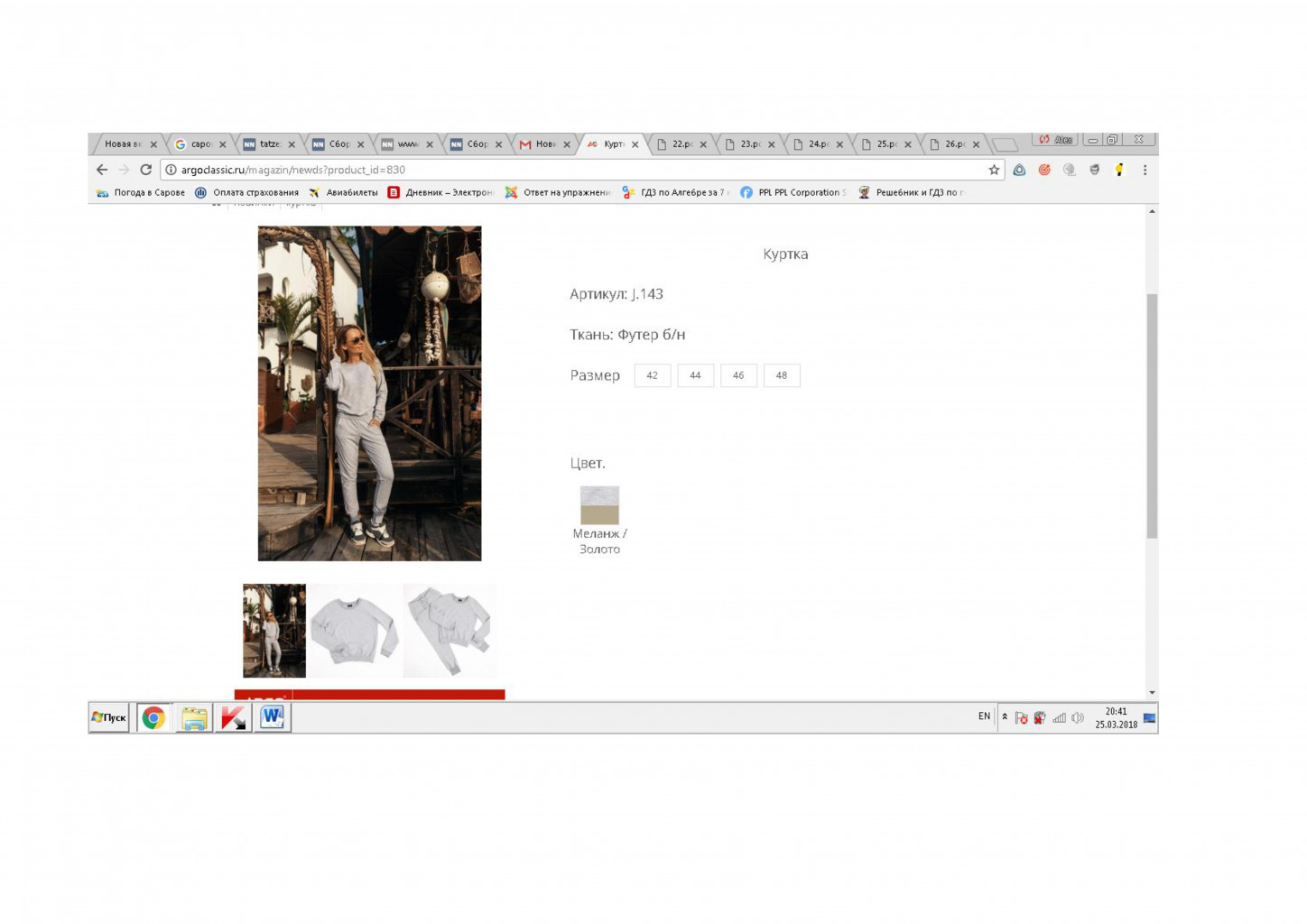Click the action center flag tray icon

coord(1021,718)
